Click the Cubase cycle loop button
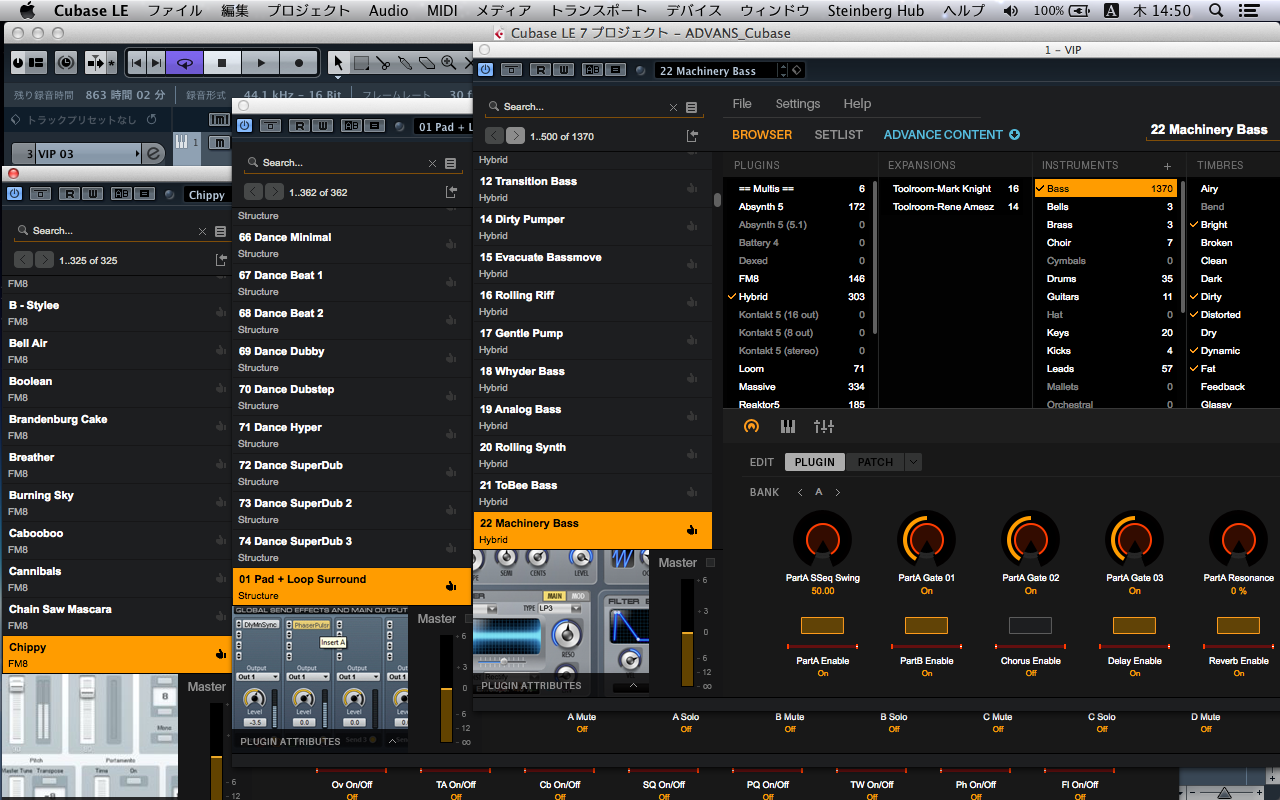 (184, 62)
